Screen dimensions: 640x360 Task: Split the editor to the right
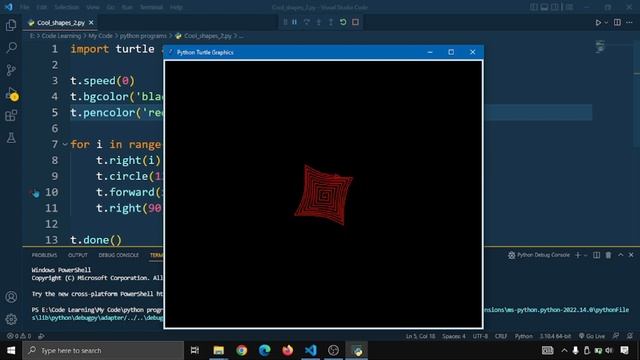tap(617, 22)
